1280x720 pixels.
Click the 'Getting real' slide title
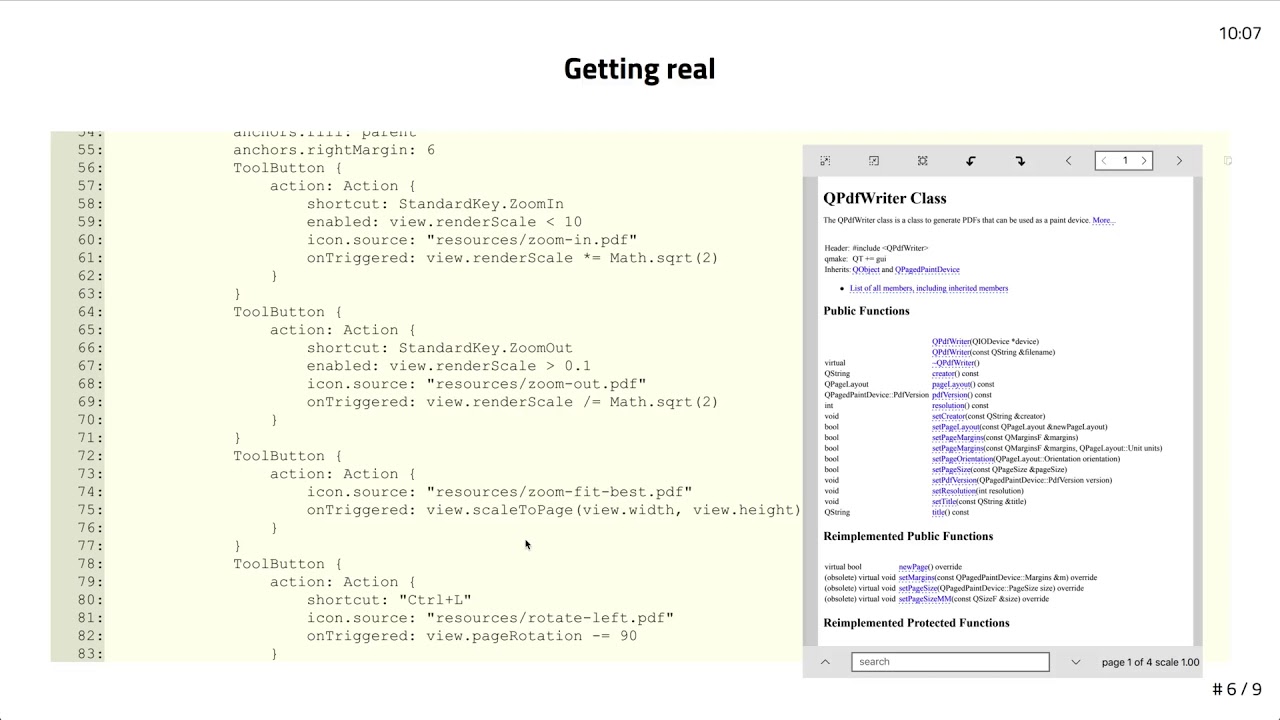click(x=639, y=69)
